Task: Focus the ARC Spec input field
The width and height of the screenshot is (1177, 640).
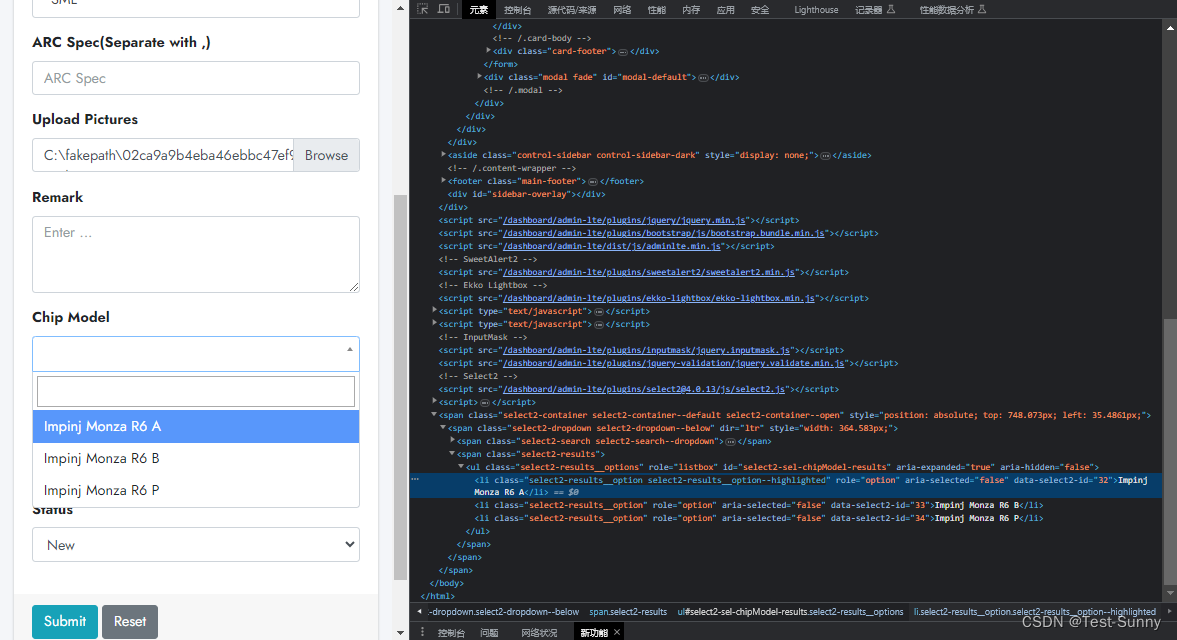Action: tap(196, 78)
